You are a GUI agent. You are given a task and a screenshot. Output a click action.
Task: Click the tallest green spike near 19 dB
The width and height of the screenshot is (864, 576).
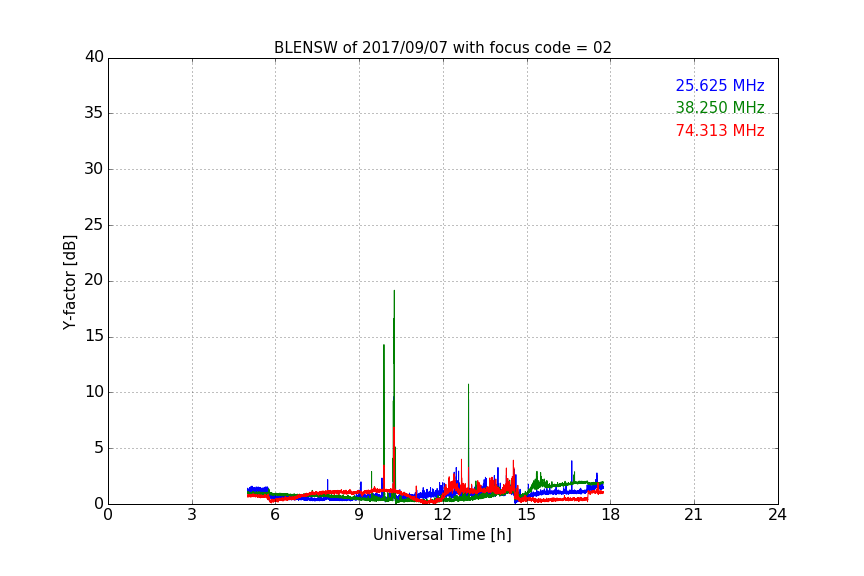click(x=394, y=358)
